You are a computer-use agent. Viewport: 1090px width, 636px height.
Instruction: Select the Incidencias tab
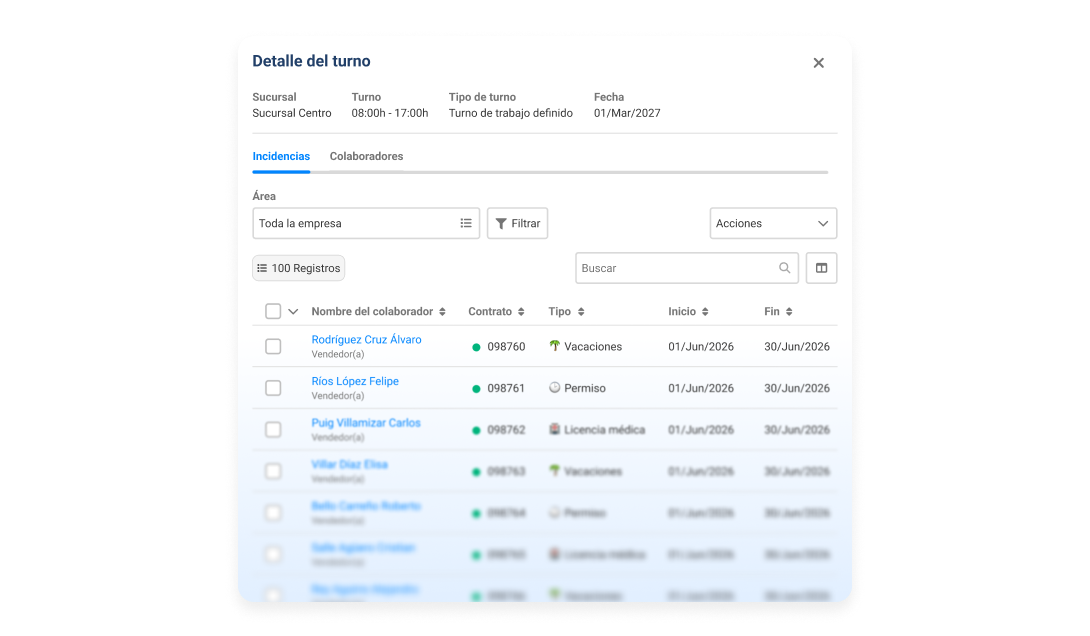click(x=281, y=156)
